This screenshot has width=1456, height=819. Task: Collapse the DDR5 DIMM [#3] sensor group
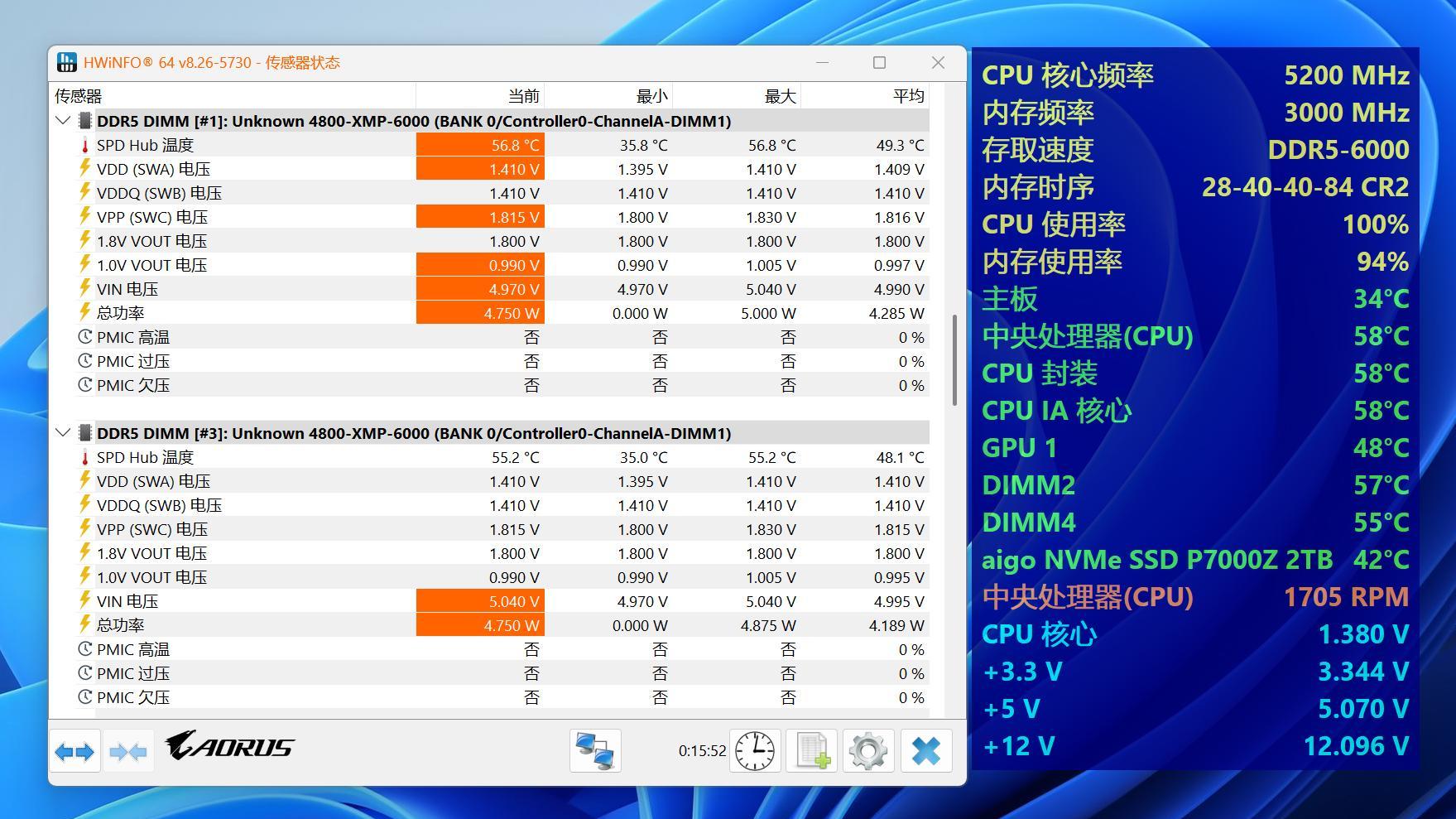point(62,432)
